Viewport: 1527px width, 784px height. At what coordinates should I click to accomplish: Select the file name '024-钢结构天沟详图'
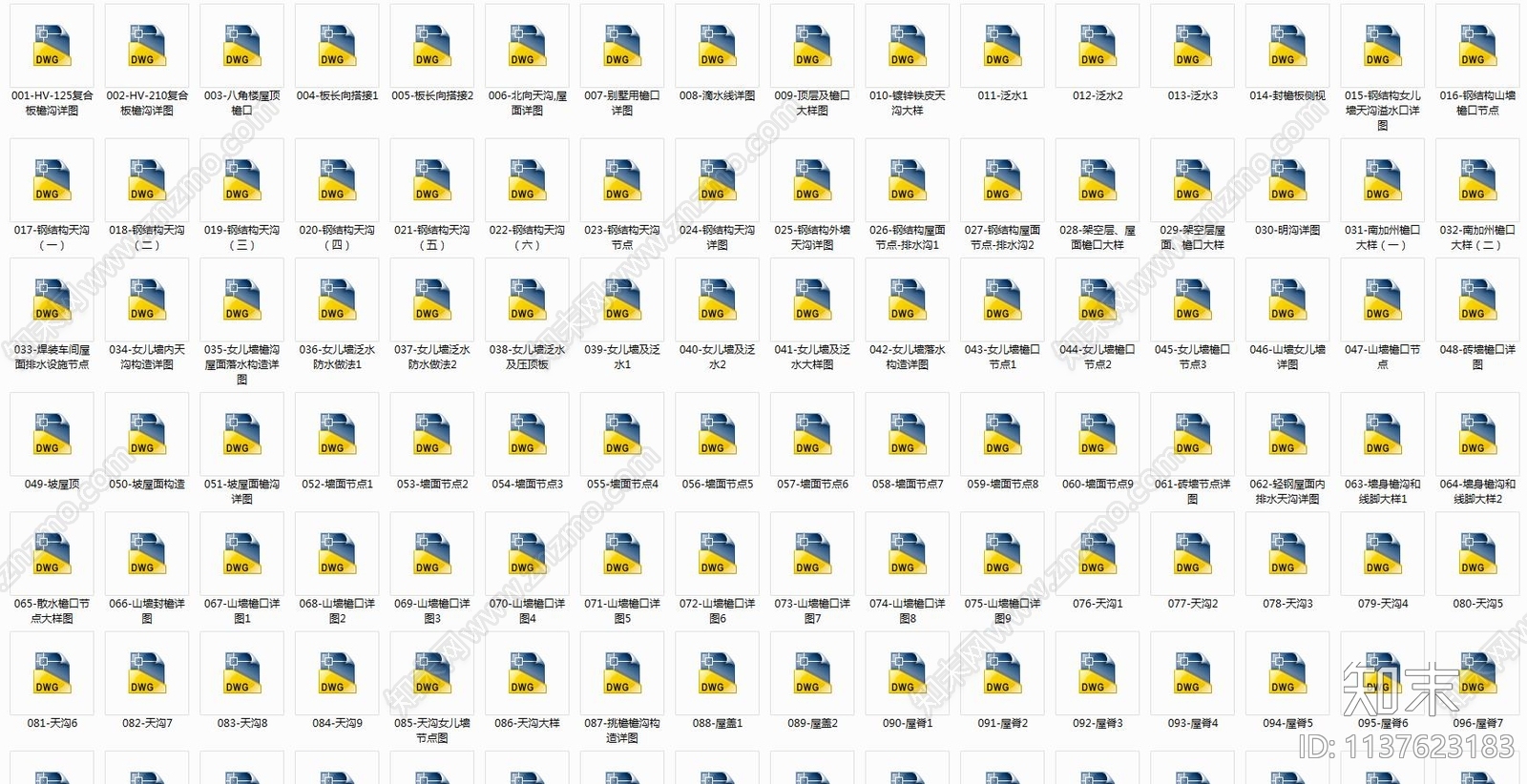pos(717,237)
